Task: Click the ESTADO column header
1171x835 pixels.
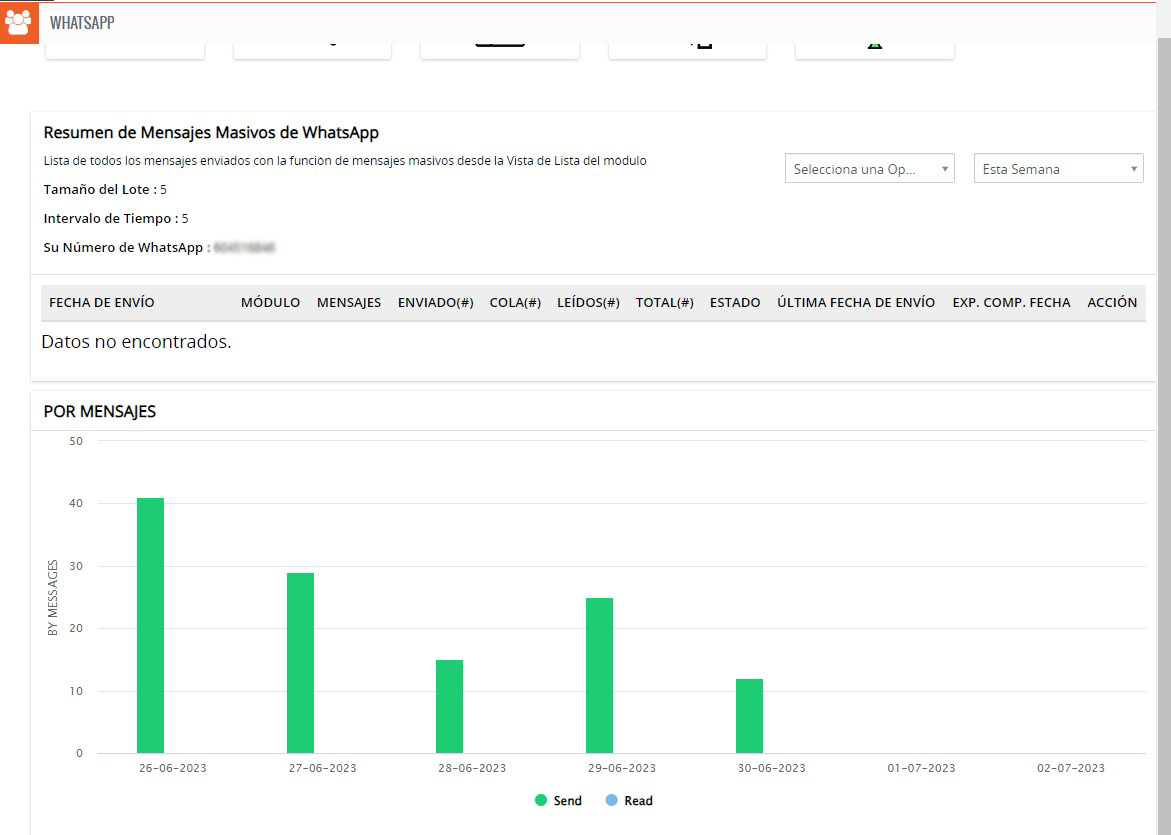Action: pos(735,302)
